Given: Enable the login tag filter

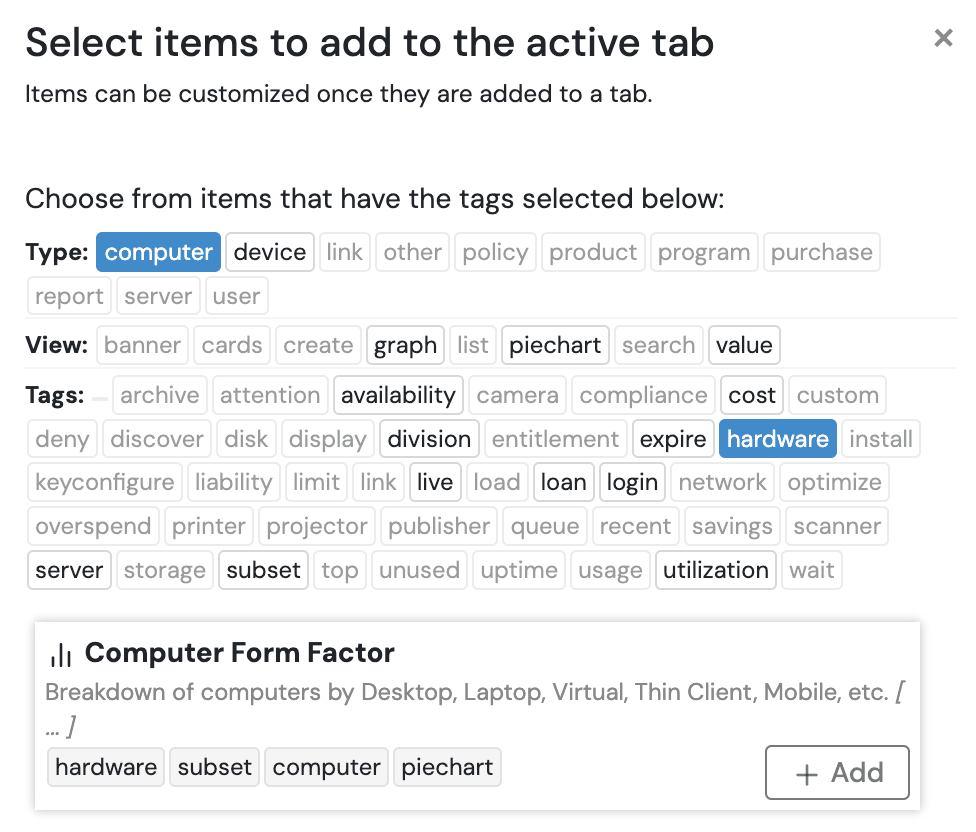Looking at the screenshot, I should [632, 482].
